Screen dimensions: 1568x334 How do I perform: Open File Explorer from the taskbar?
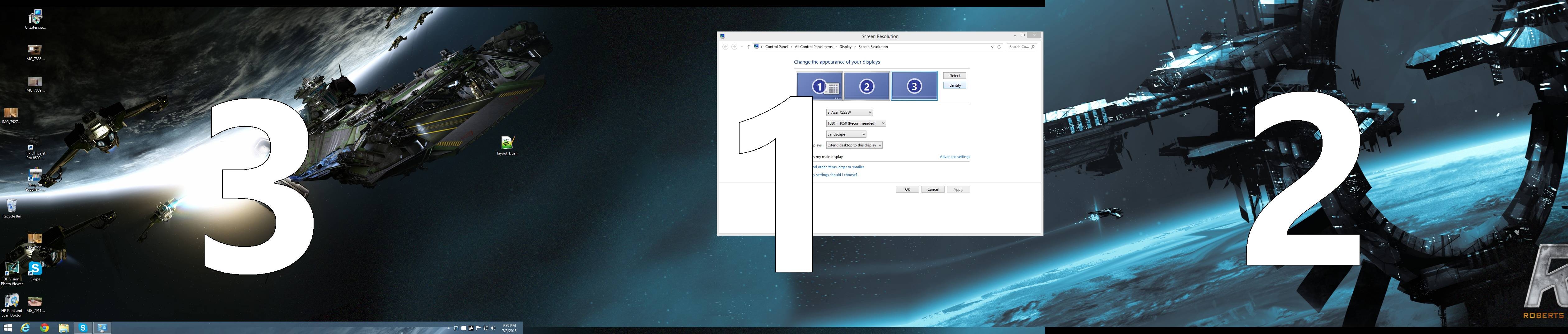click(x=63, y=328)
